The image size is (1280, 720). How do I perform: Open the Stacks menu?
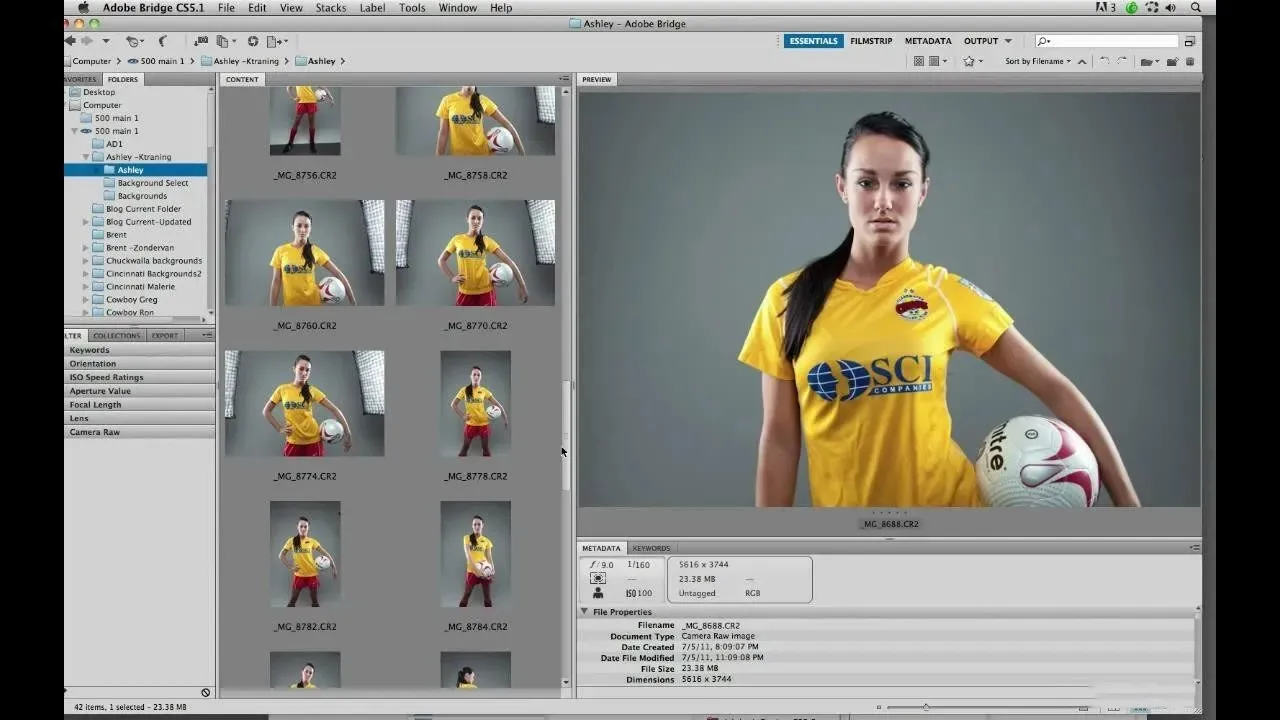click(330, 7)
